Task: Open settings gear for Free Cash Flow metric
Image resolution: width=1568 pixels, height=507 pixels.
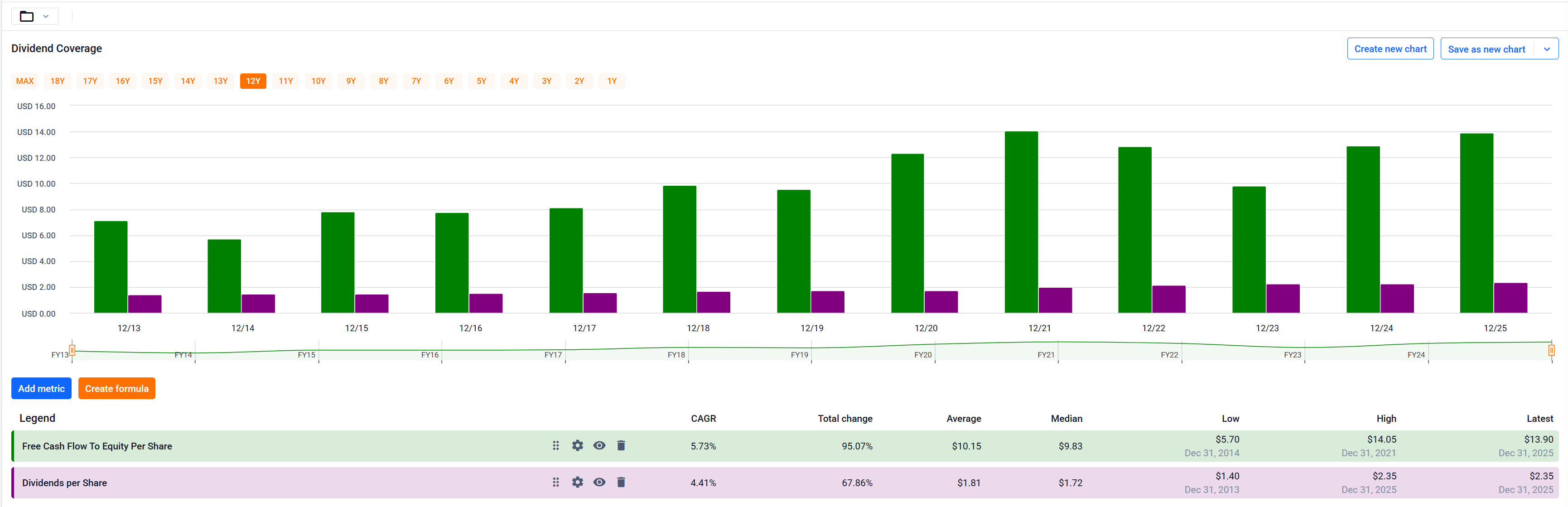Action: [x=577, y=445]
